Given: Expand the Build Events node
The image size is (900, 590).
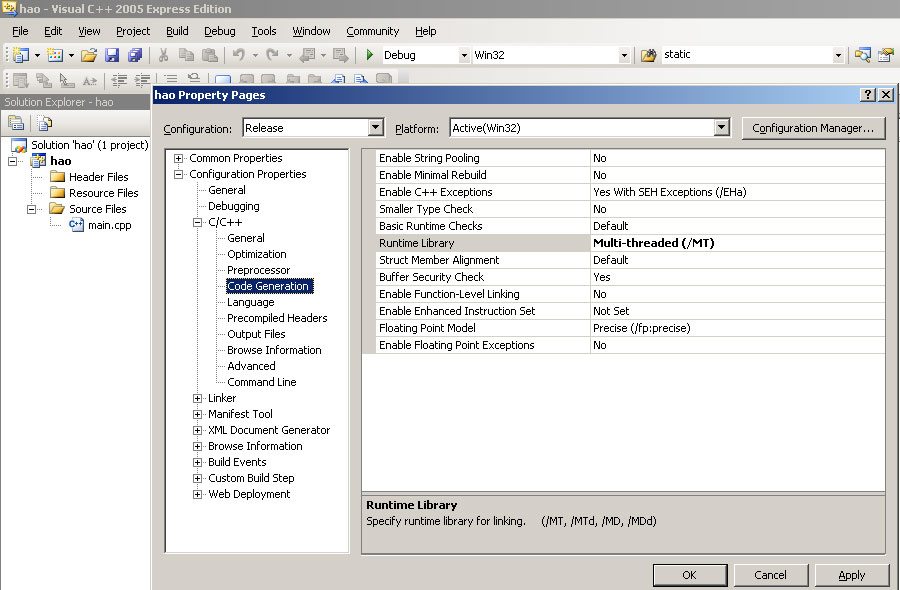Looking at the screenshot, I should (x=197, y=463).
